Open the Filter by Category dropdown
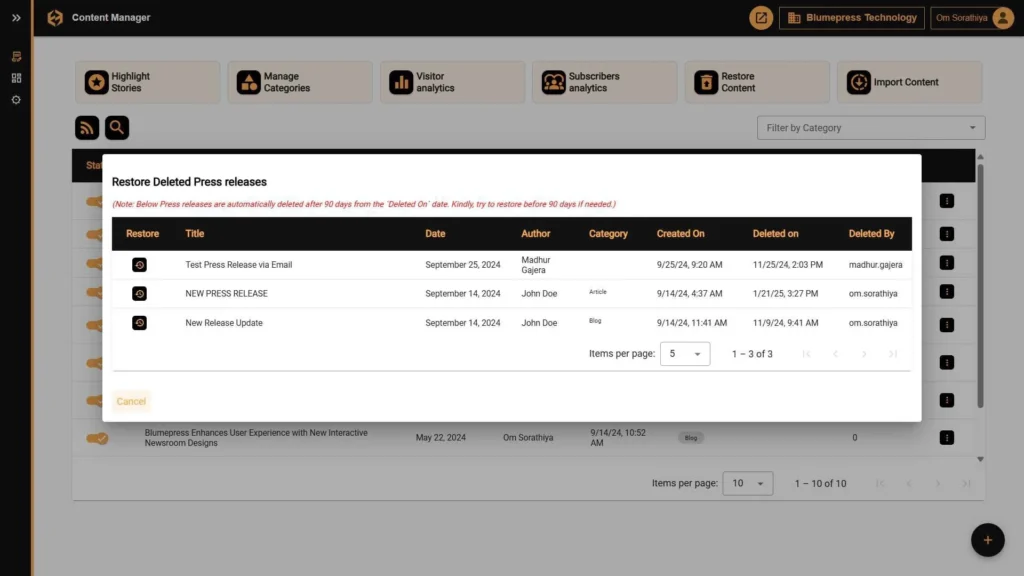Image resolution: width=1024 pixels, height=576 pixels. coord(869,127)
